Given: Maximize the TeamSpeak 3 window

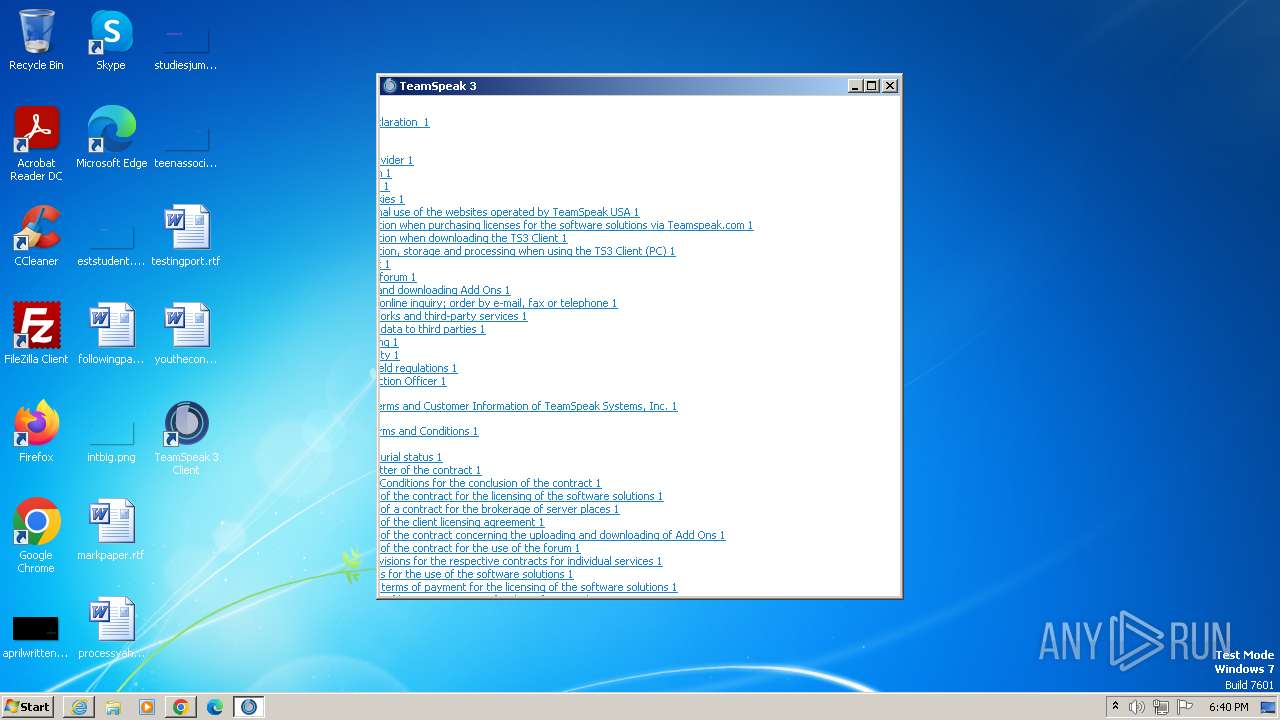Looking at the screenshot, I should [871, 86].
